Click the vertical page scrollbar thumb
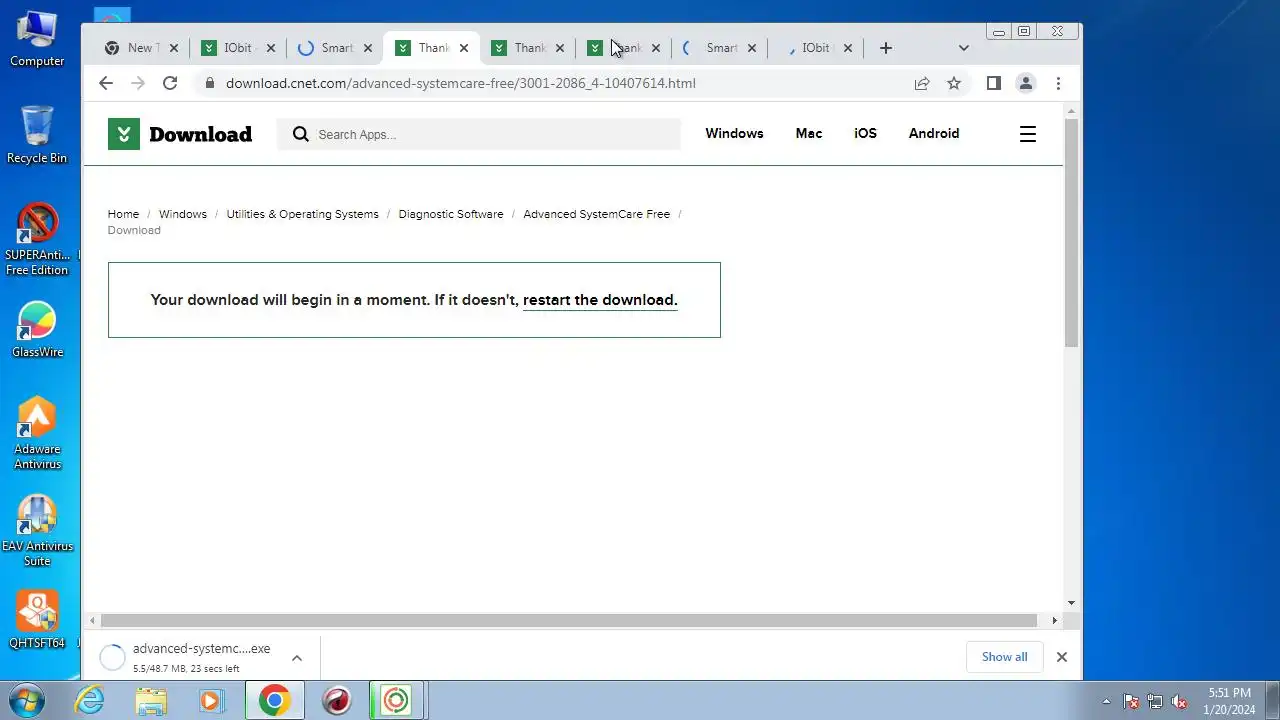Screen dimensions: 1280x720 [x=1071, y=232]
